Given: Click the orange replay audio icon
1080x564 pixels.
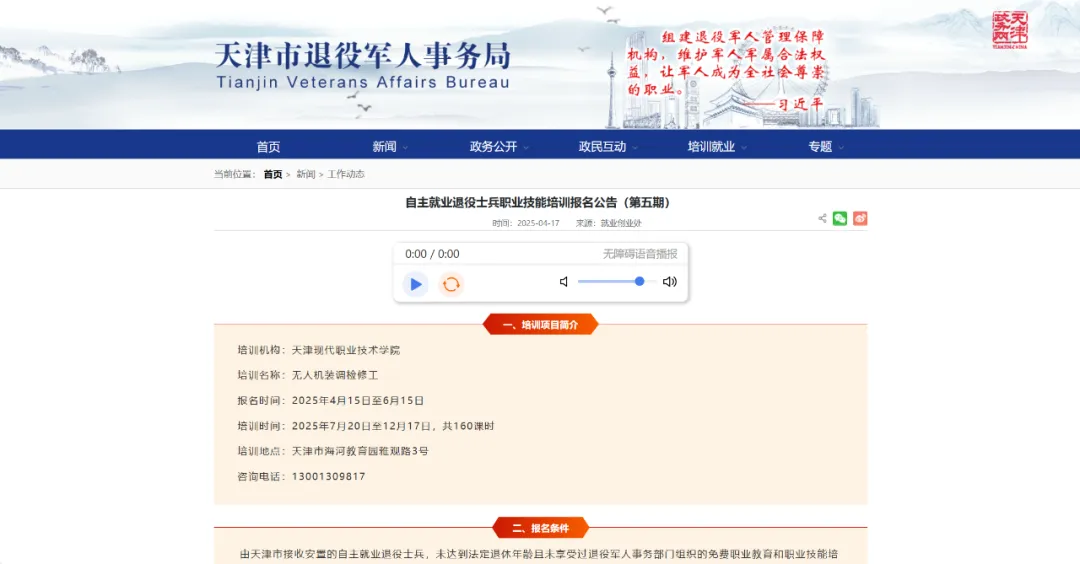Looking at the screenshot, I should click(452, 284).
